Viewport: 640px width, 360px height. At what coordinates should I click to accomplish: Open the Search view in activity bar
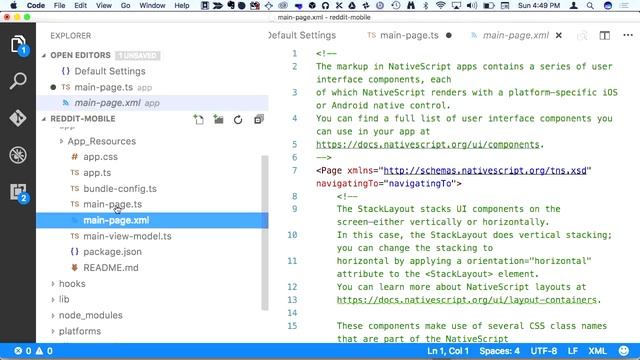click(18, 81)
